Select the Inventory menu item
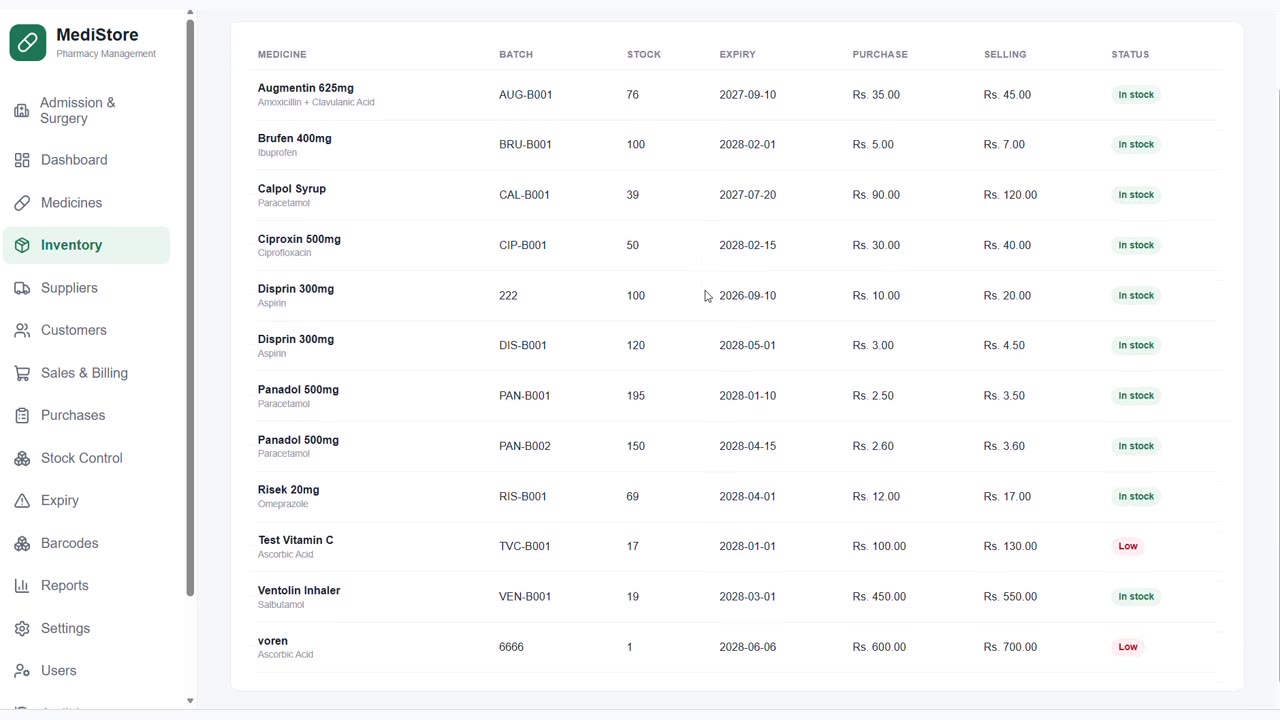1280x720 pixels. coord(87,245)
